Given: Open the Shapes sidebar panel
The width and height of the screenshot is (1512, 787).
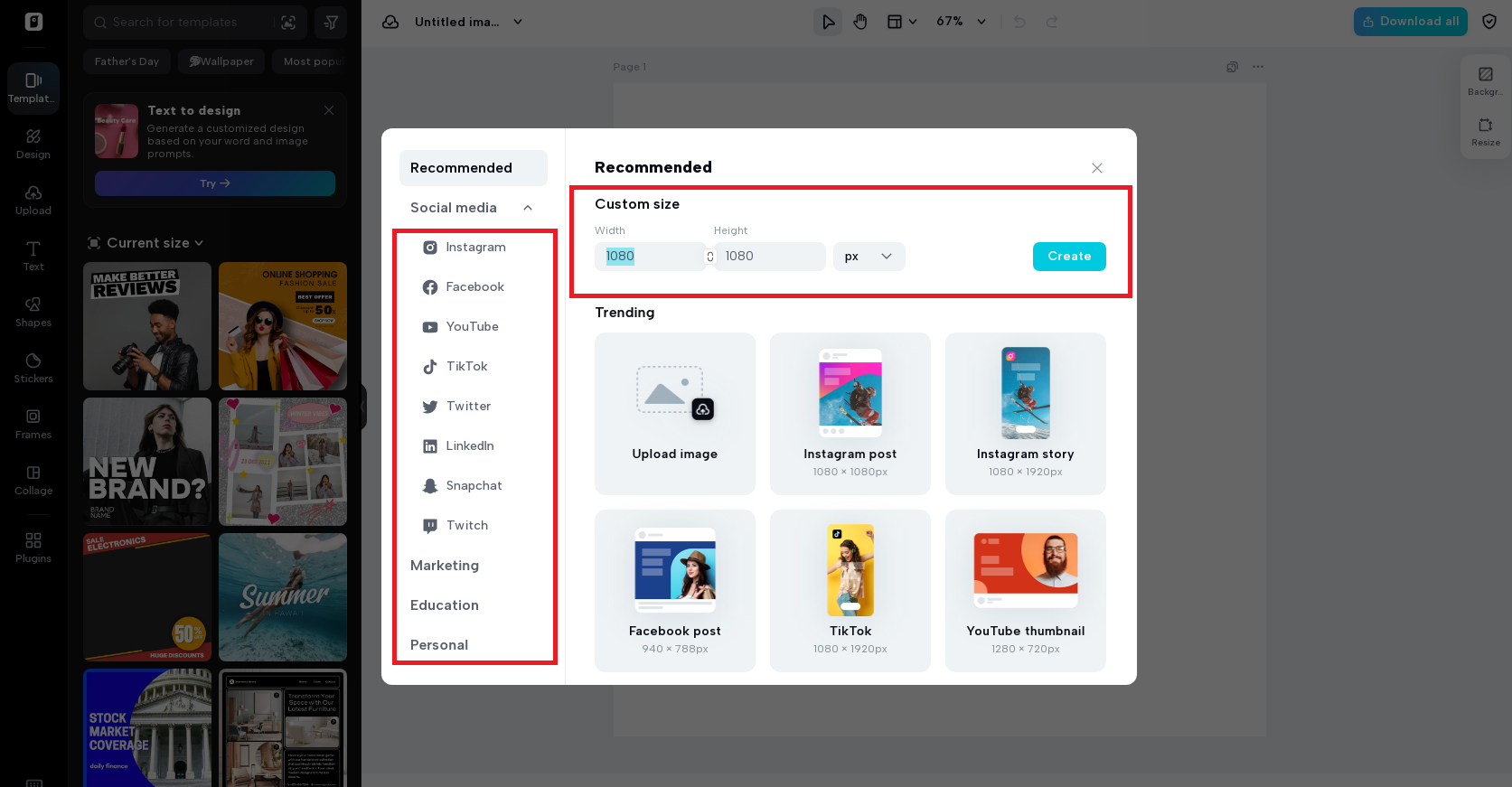Looking at the screenshot, I should tap(33, 313).
